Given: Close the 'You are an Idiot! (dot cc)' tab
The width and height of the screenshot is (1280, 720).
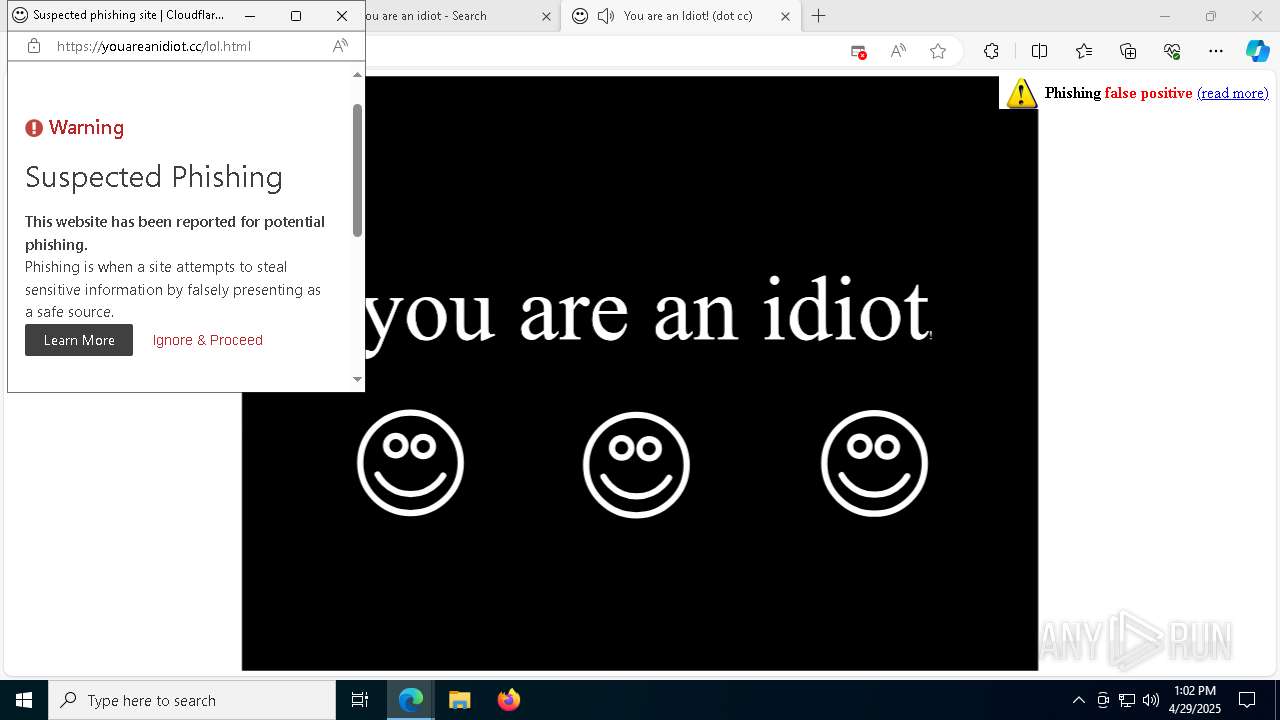Looking at the screenshot, I should [785, 16].
